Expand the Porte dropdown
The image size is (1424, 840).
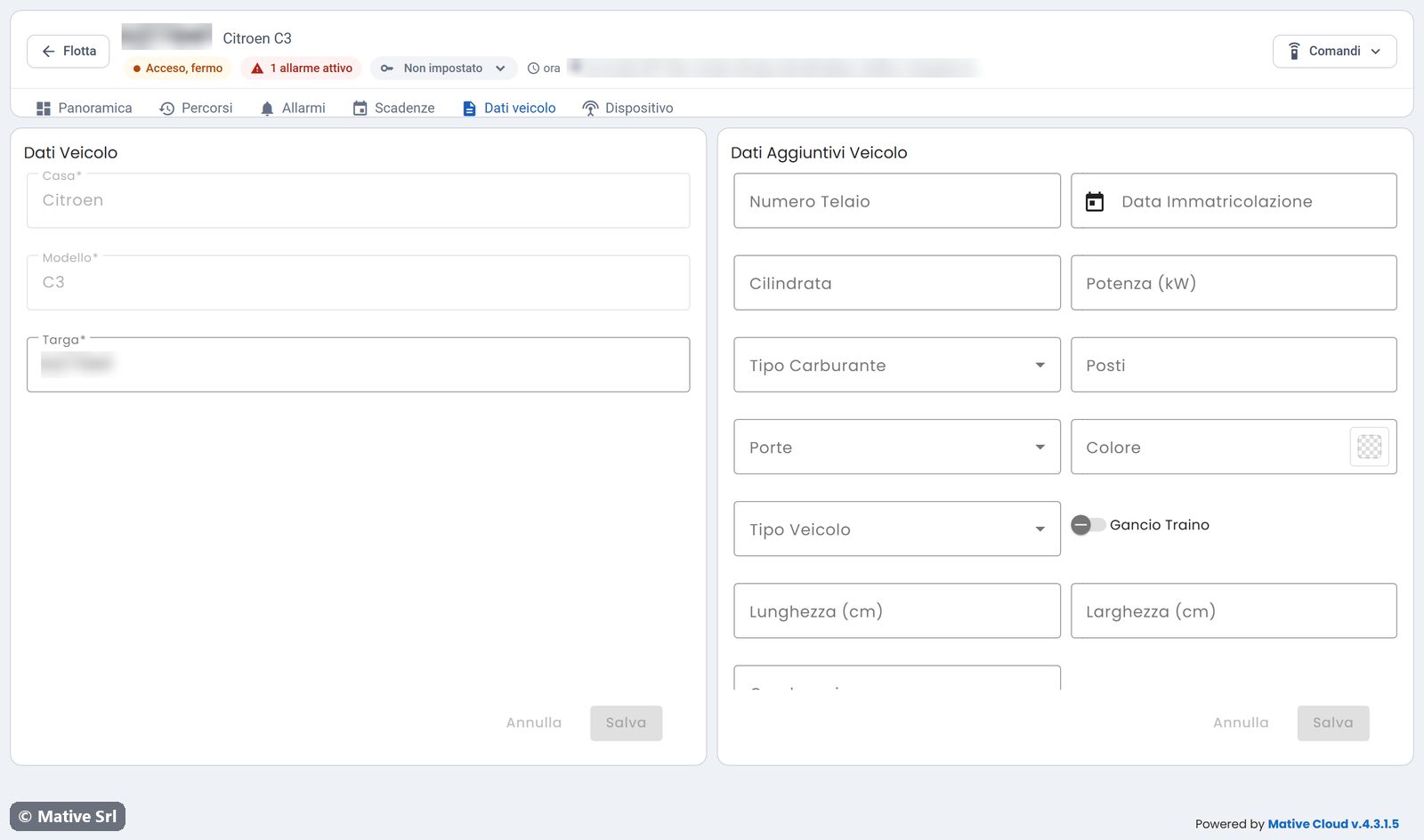897,447
